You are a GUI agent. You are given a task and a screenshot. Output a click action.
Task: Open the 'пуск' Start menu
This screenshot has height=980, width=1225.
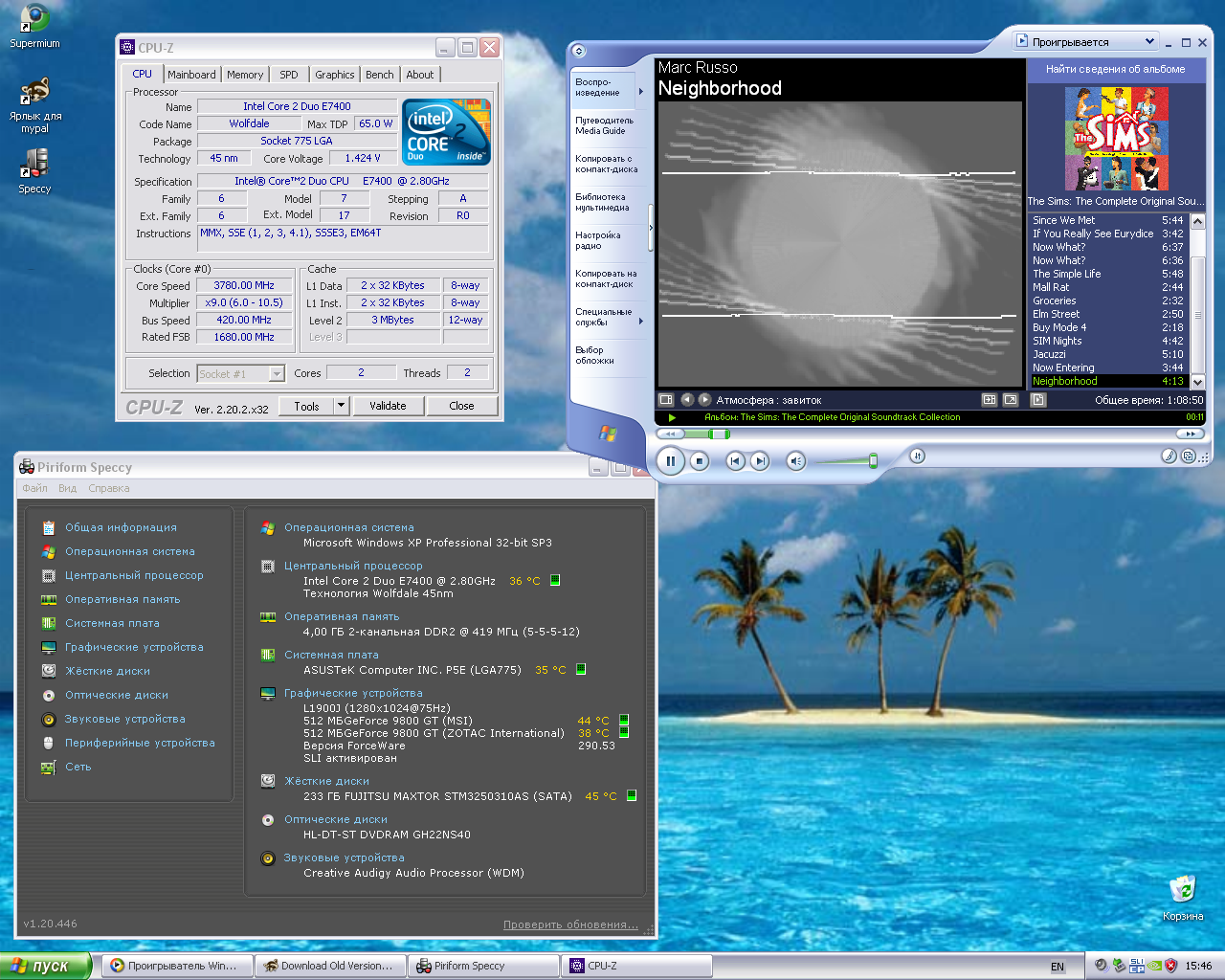46,966
